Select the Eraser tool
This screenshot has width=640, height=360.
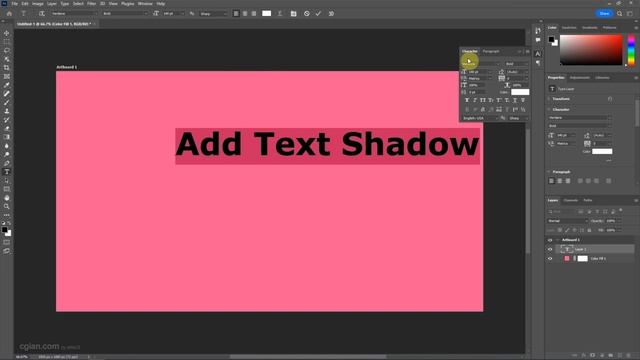coord(7,129)
